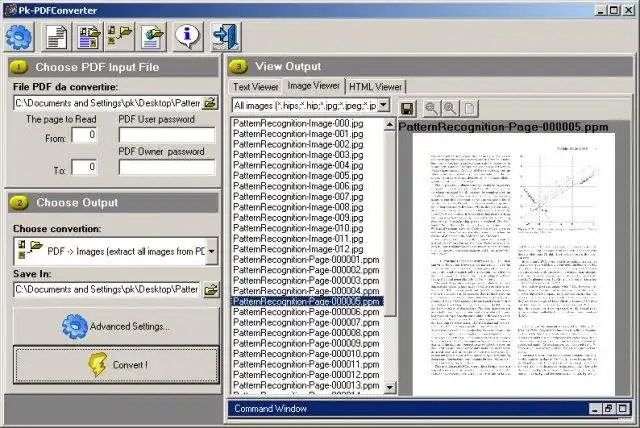This screenshot has height=428, width=640.
Task: Select PDF extract images toolbar icon
Action: tap(120, 37)
